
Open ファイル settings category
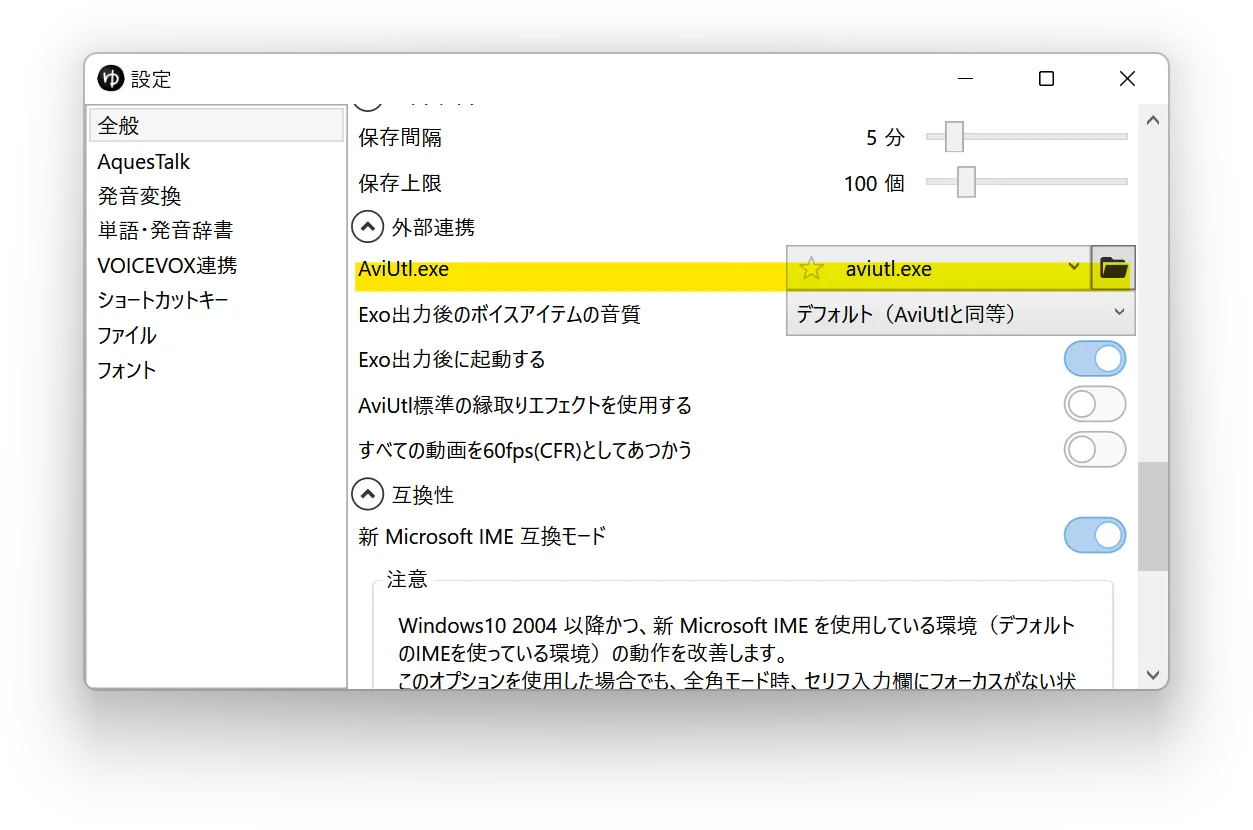[x=127, y=335]
